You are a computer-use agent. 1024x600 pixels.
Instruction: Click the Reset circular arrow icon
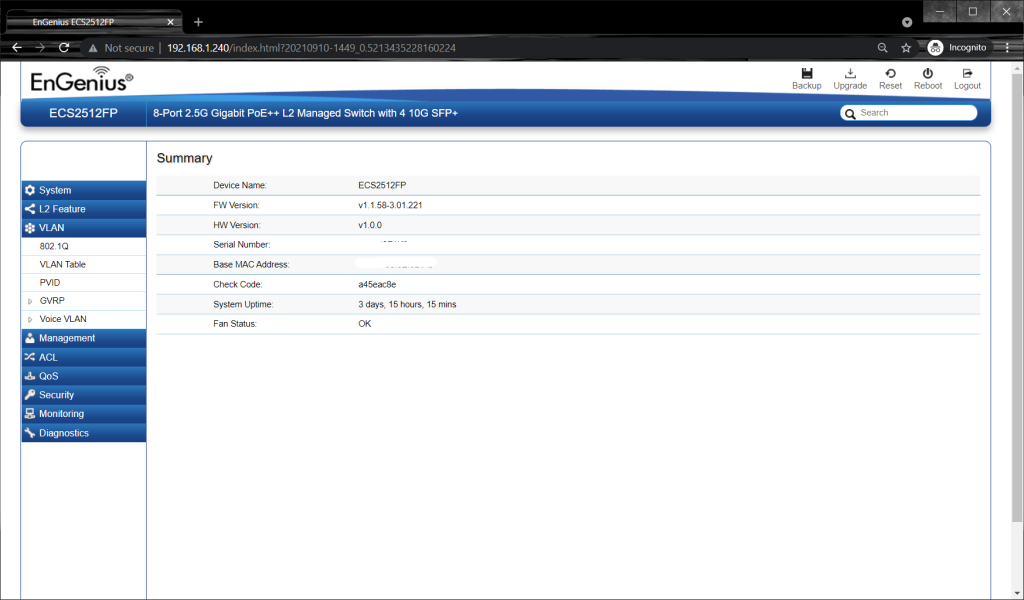(x=890, y=73)
